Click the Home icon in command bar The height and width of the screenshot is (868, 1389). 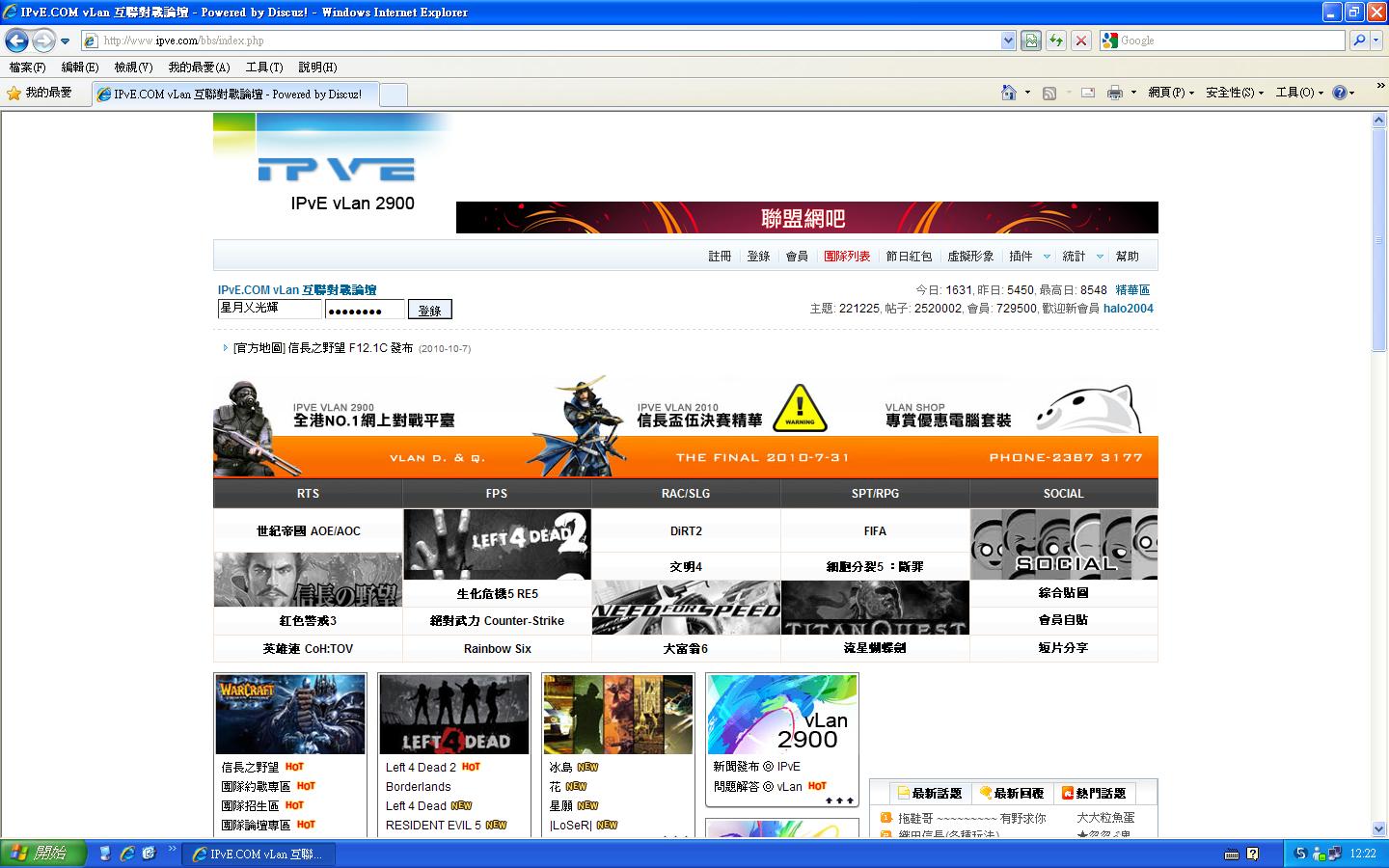coord(1008,93)
